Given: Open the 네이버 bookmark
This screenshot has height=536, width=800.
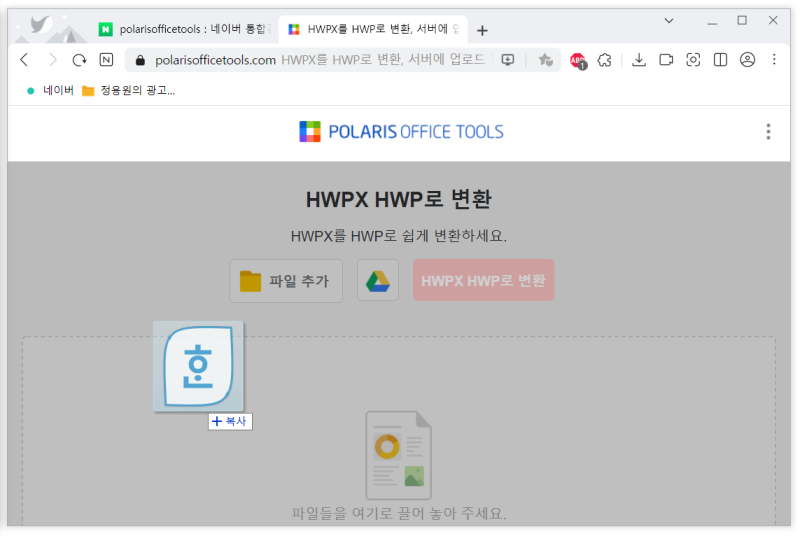Looking at the screenshot, I should (51, 90).
